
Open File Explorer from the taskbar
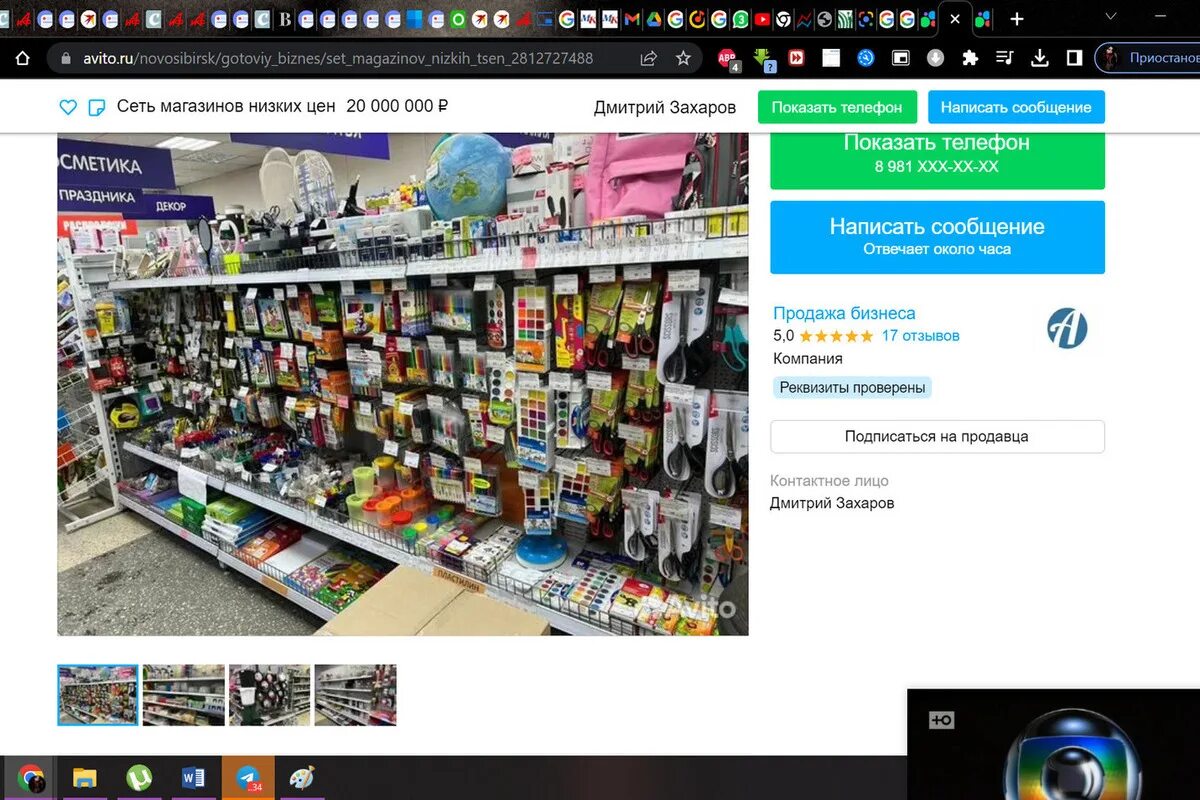(x=85, y=778)
